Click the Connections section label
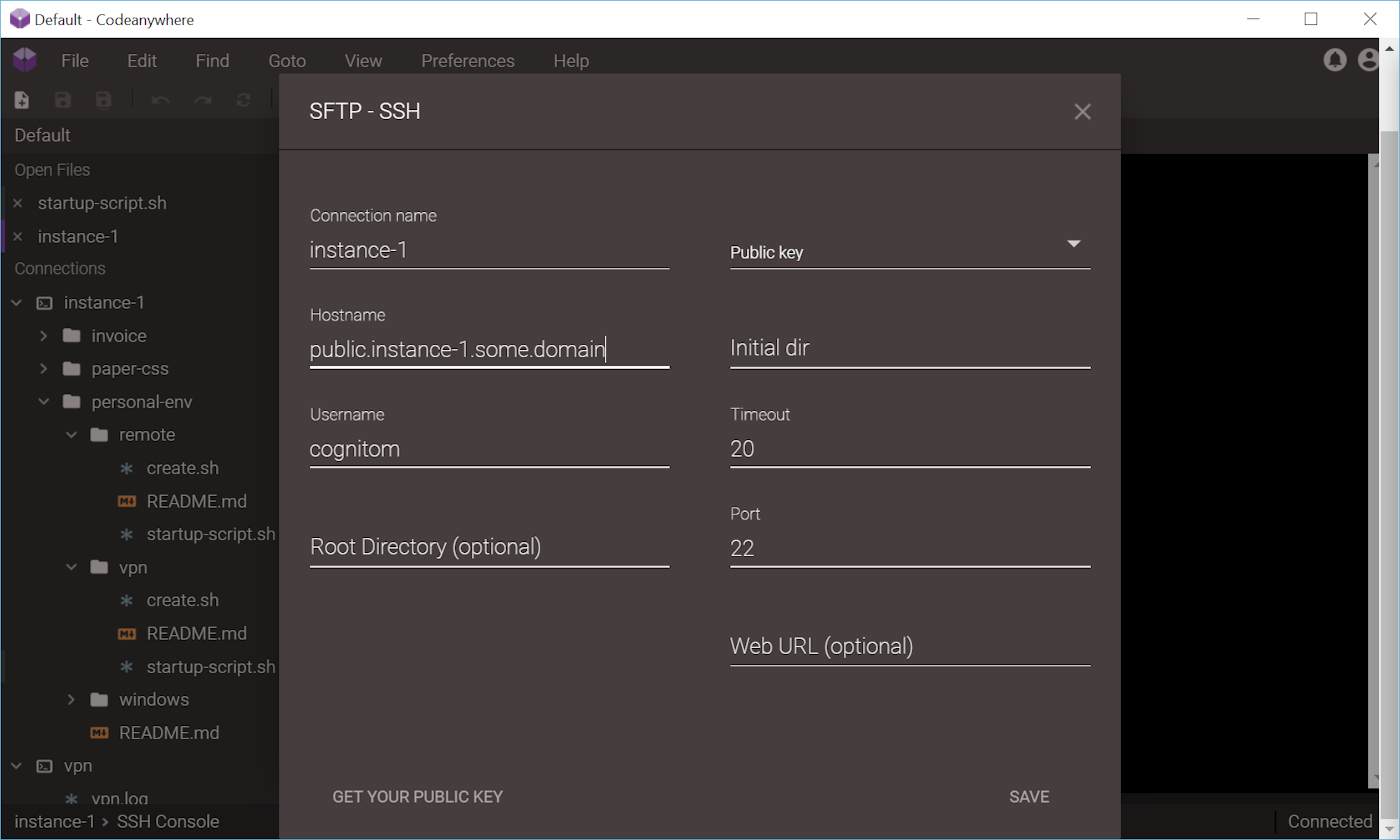The width and height of the screenshot is (1400, 840). point(60,269)
